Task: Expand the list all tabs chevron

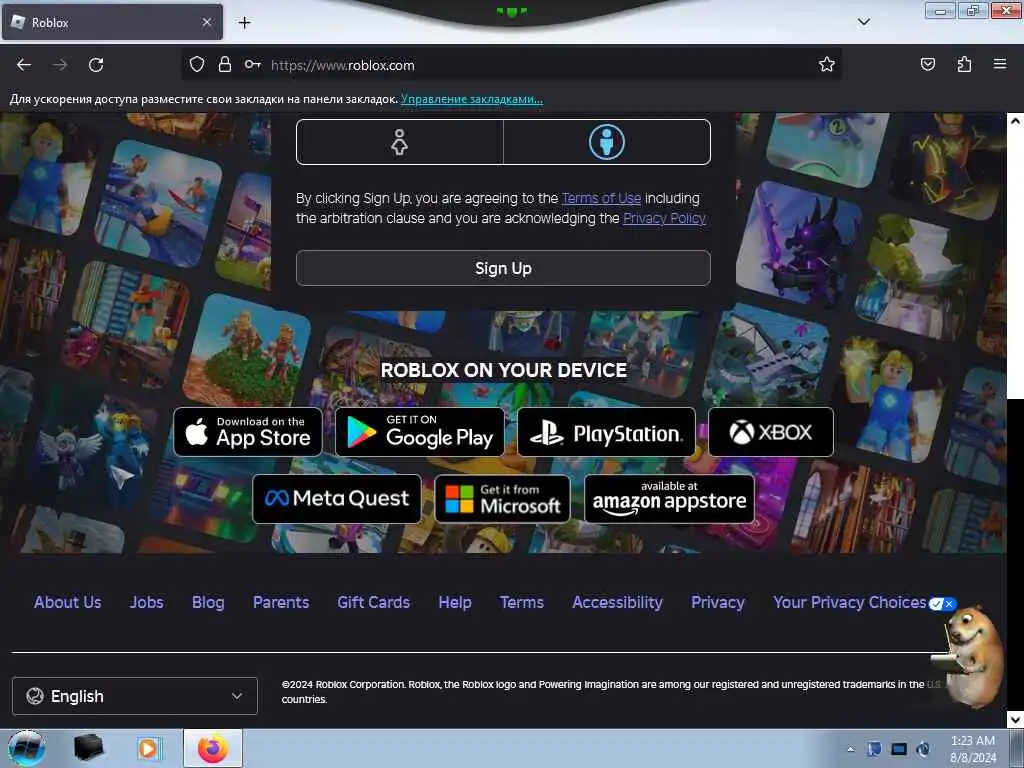Action: coord(863,22)
